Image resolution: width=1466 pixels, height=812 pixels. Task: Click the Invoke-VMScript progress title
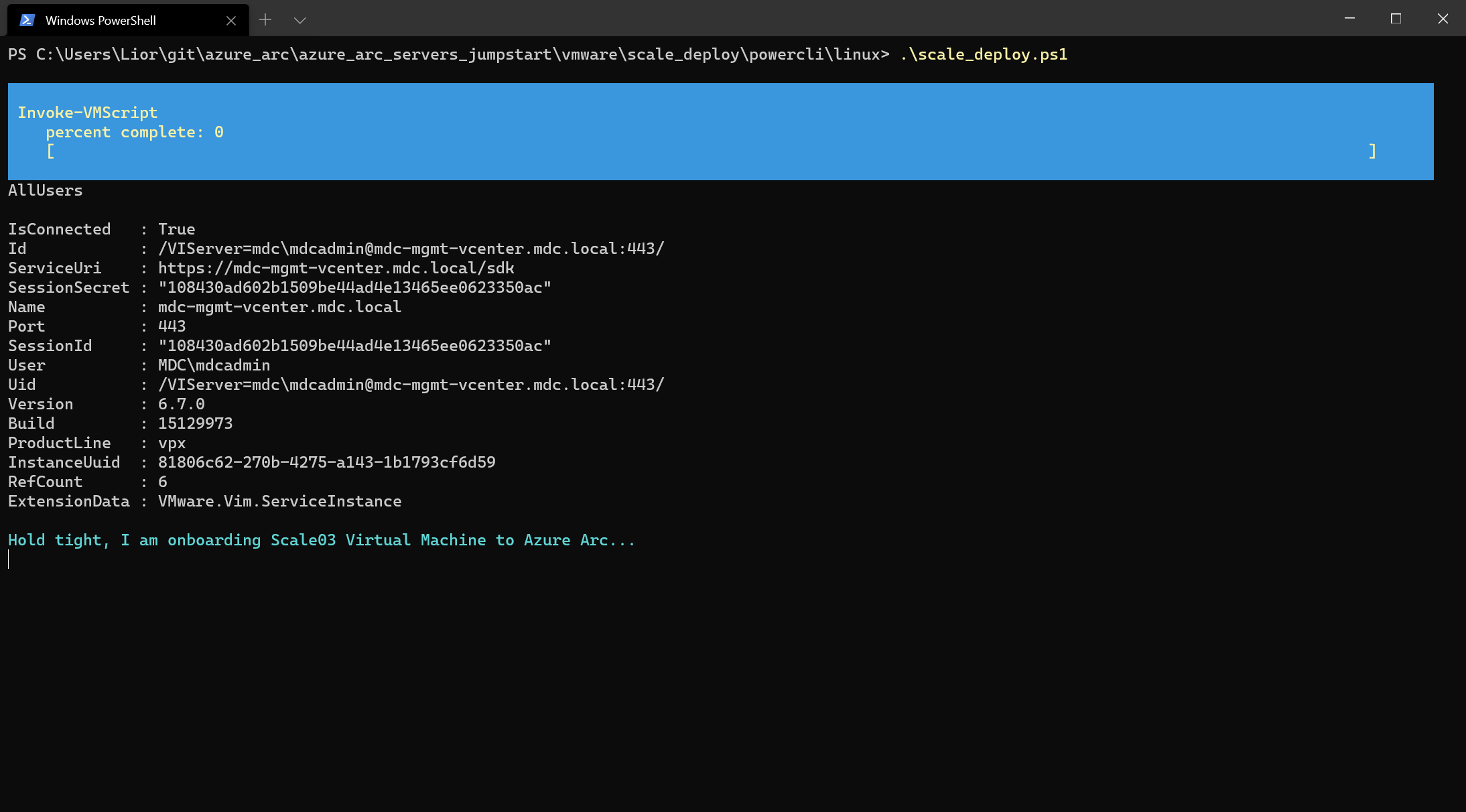pos(88,113)
